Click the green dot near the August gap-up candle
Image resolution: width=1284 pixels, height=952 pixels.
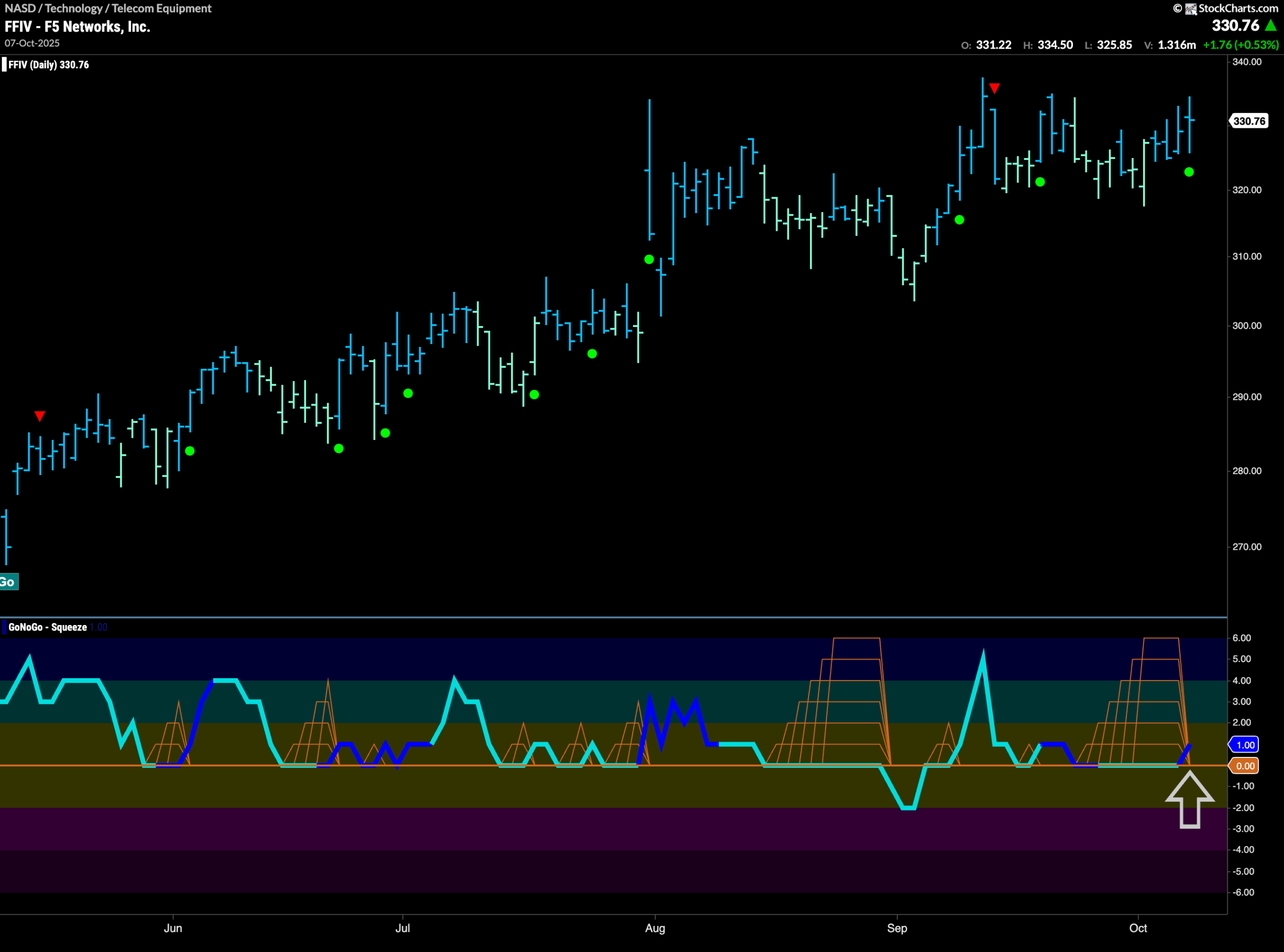[649, 259]
